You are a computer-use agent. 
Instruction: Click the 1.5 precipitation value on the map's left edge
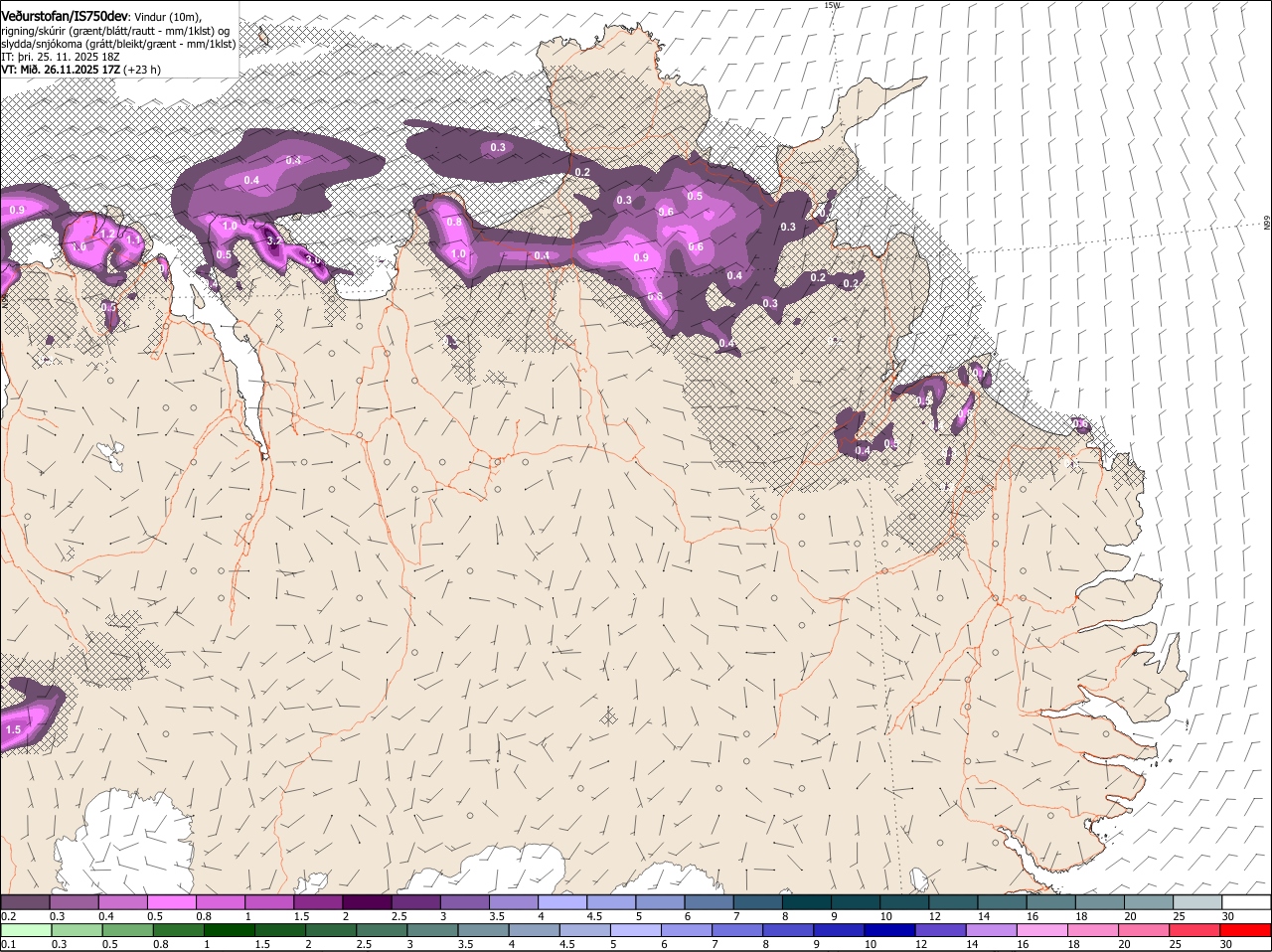tap(13, 729)
